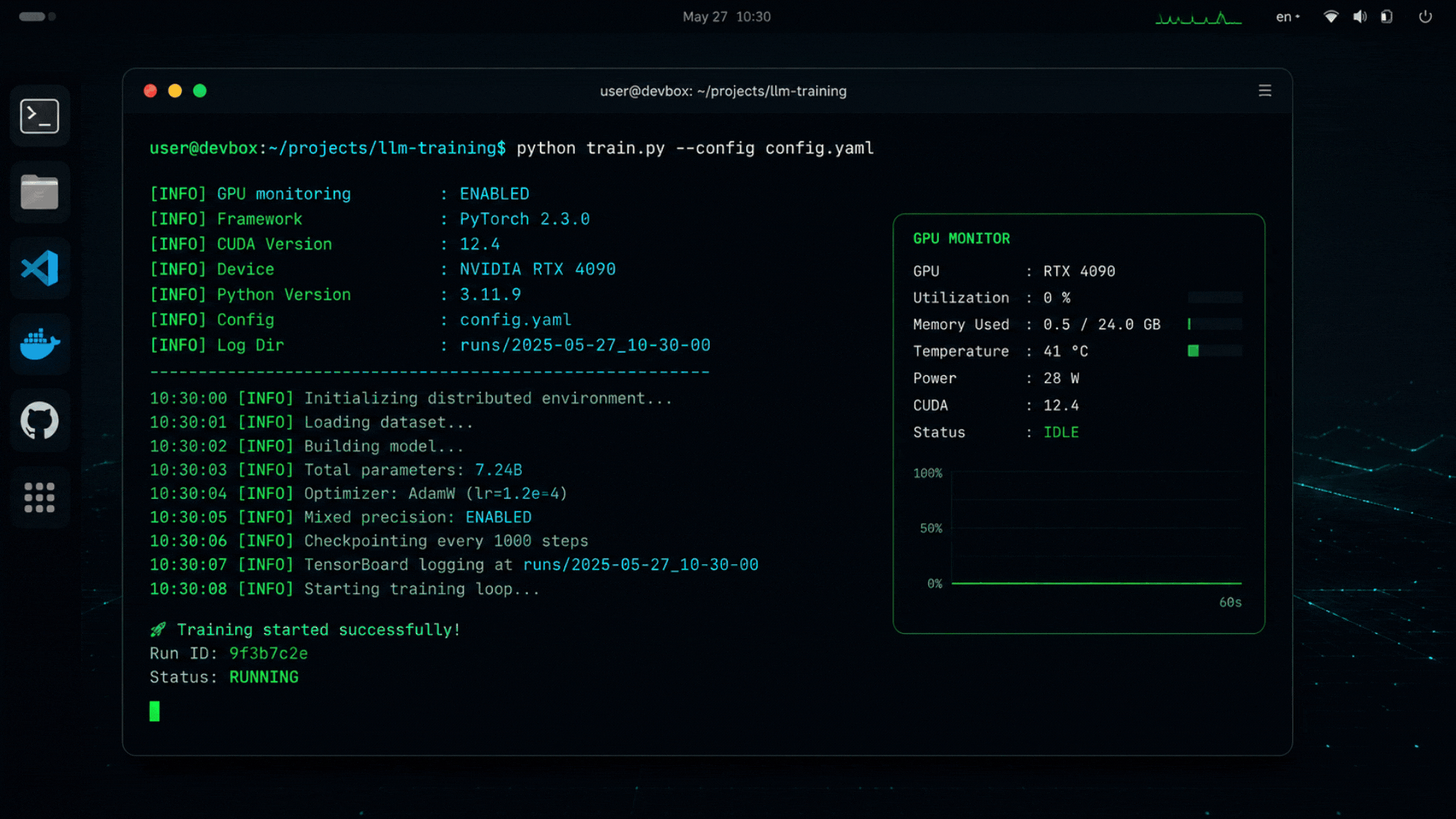Click the 60s graph axis label
1456x819 pixels.
[x=1230, y=602]
